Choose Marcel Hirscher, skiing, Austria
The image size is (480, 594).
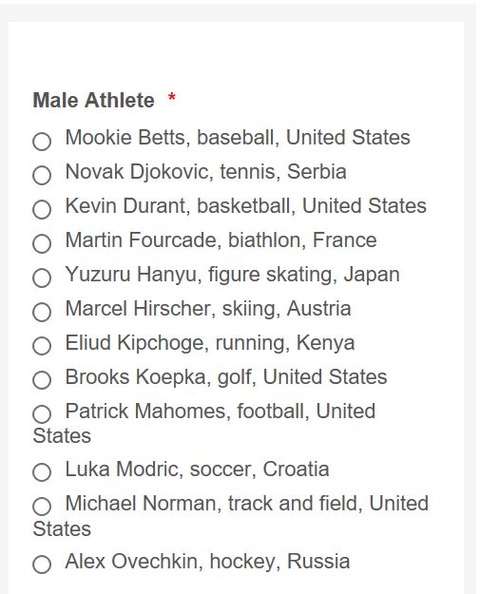pyautogui.click(x=42, y=312)
